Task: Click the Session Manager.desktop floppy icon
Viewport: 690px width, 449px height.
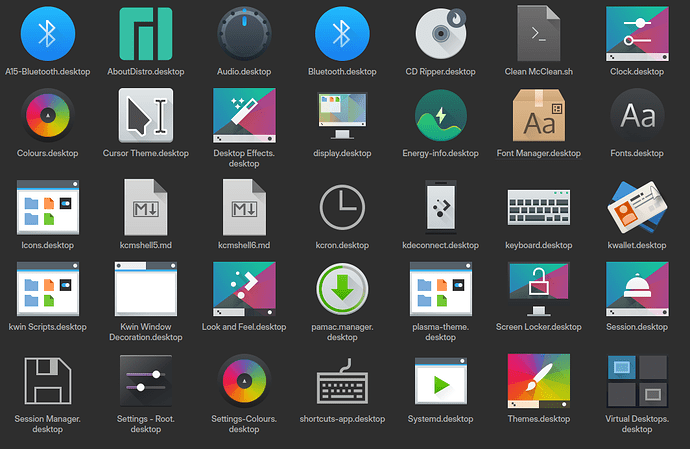Action: [48, 381]
